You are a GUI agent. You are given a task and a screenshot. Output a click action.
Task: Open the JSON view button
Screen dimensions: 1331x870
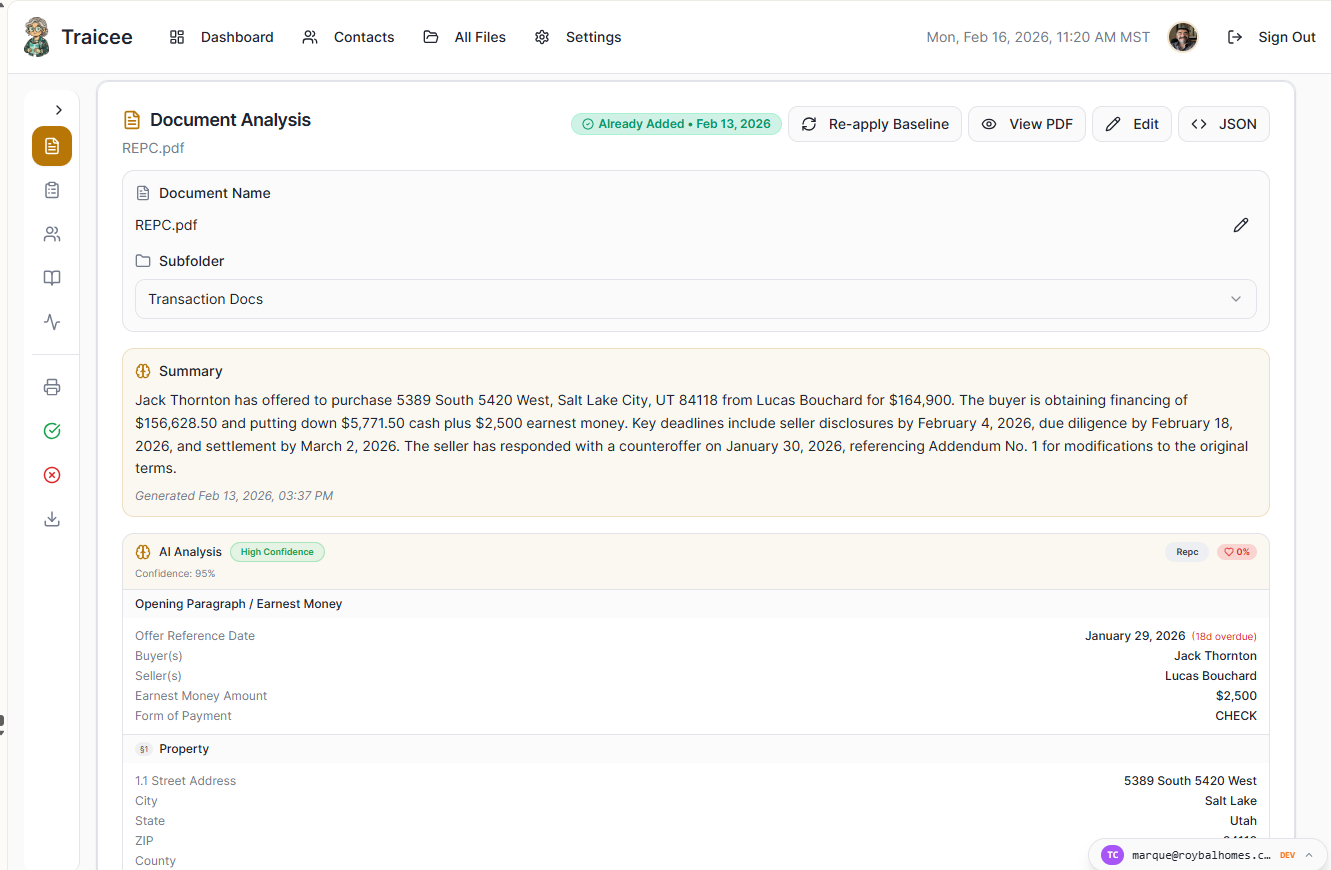click(x=1223, y=124)
